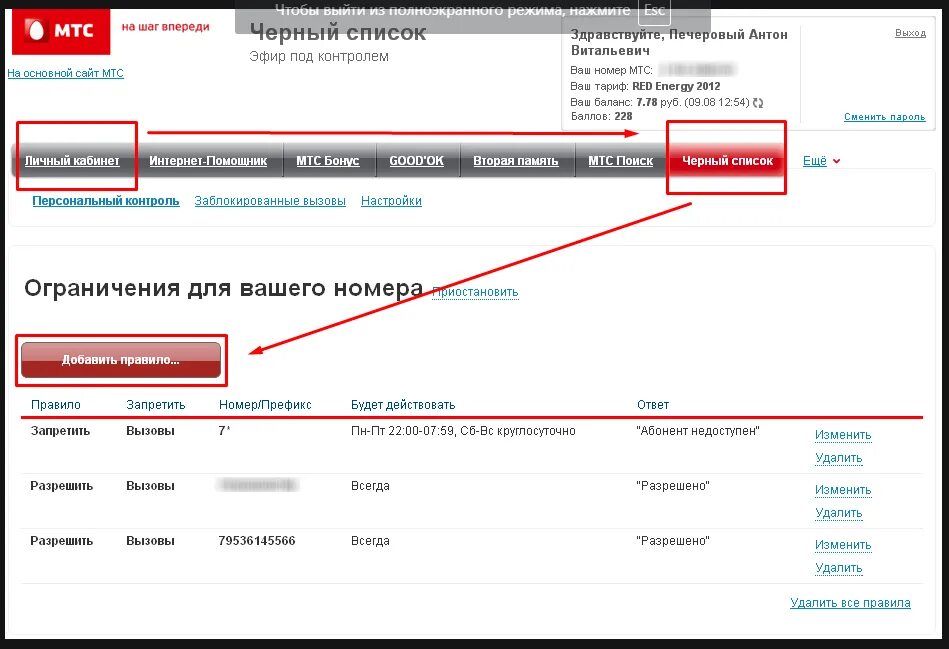
Task: Open the МТС Бонус tab
Action: tap(327, 160)
